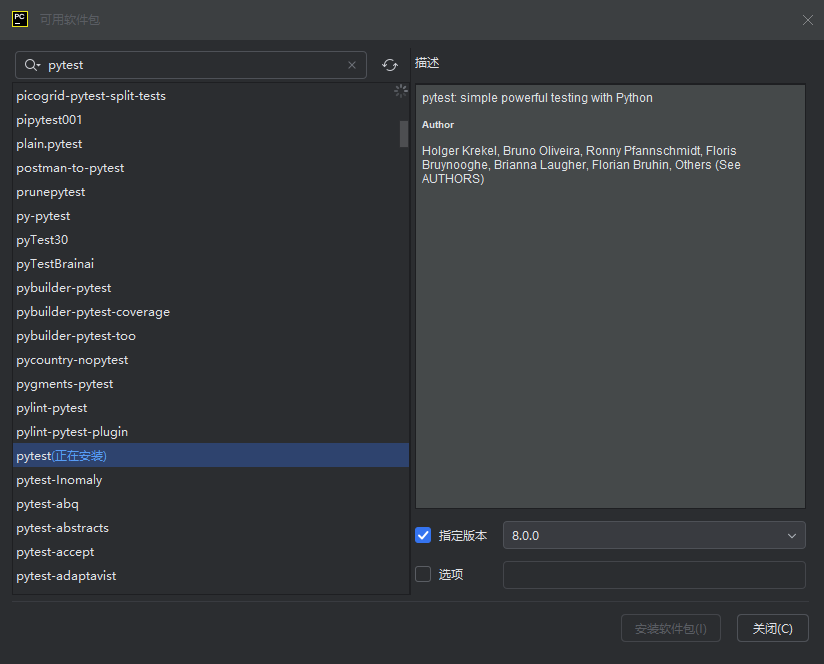Close the available packages dialog
Screen dimensions: 824x664
808,20
